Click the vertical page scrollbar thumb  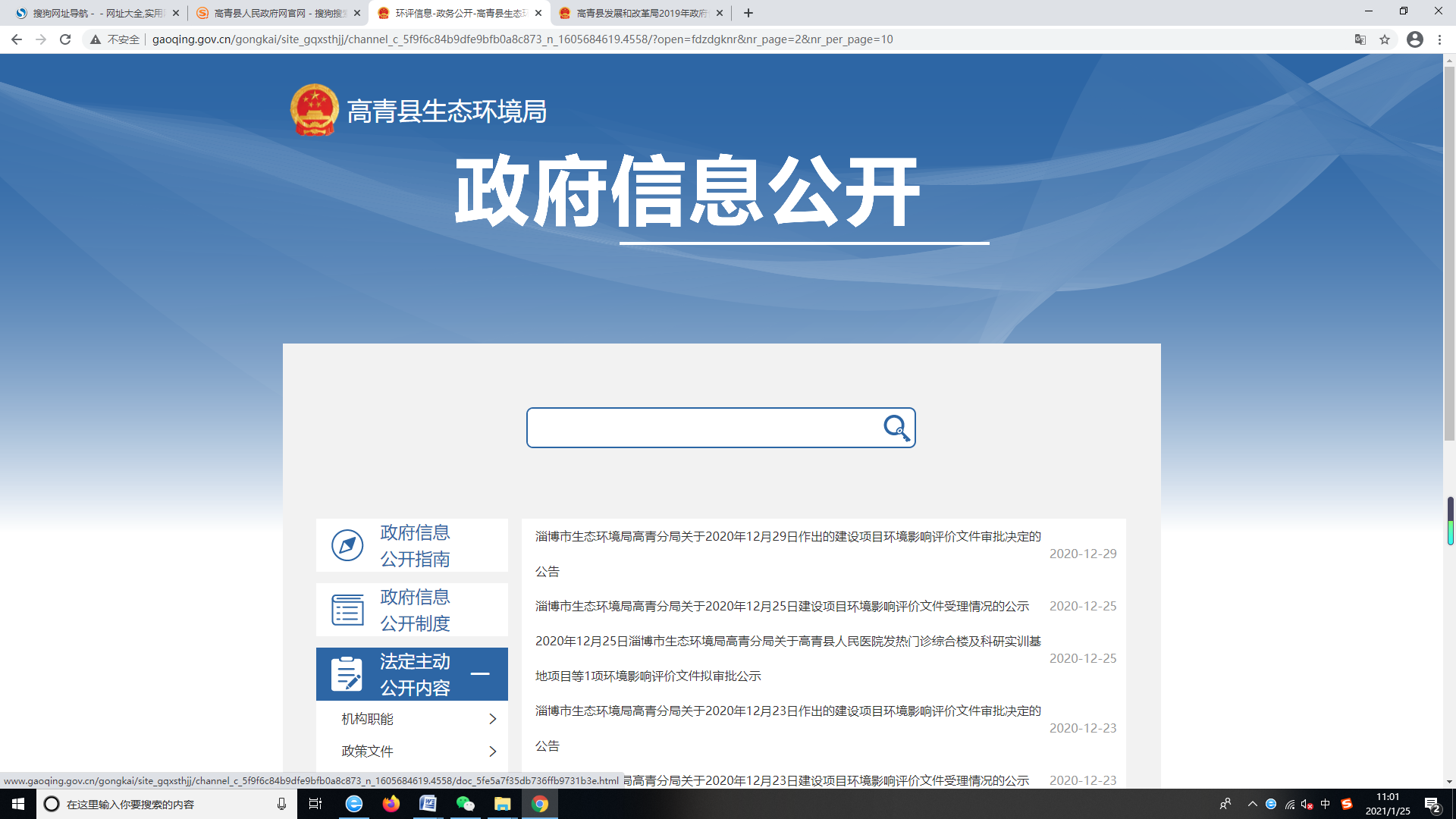pos(1449,254)
